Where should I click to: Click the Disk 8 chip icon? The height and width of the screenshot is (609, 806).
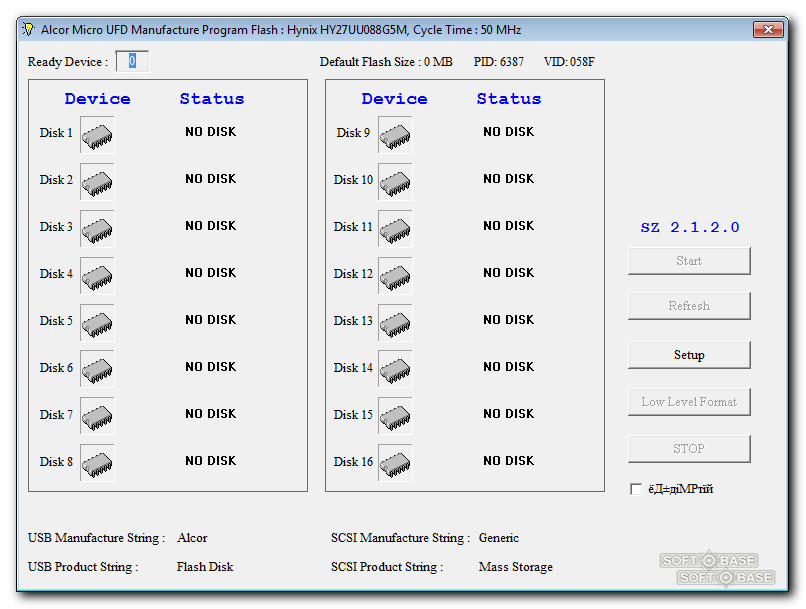point(97,464)
